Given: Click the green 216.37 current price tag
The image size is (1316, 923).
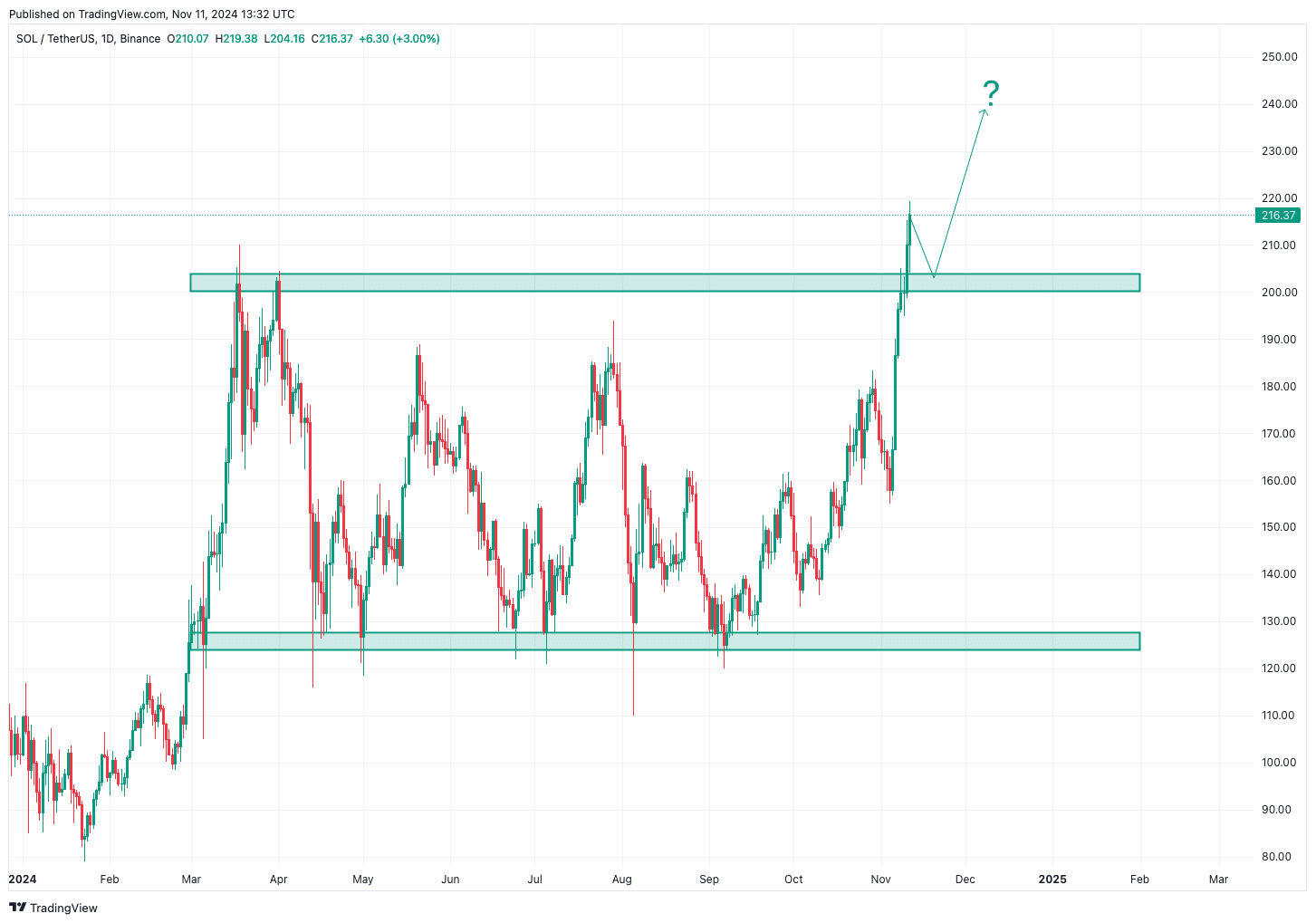Looking at the screenshot, I should (x=1278, y=216).
